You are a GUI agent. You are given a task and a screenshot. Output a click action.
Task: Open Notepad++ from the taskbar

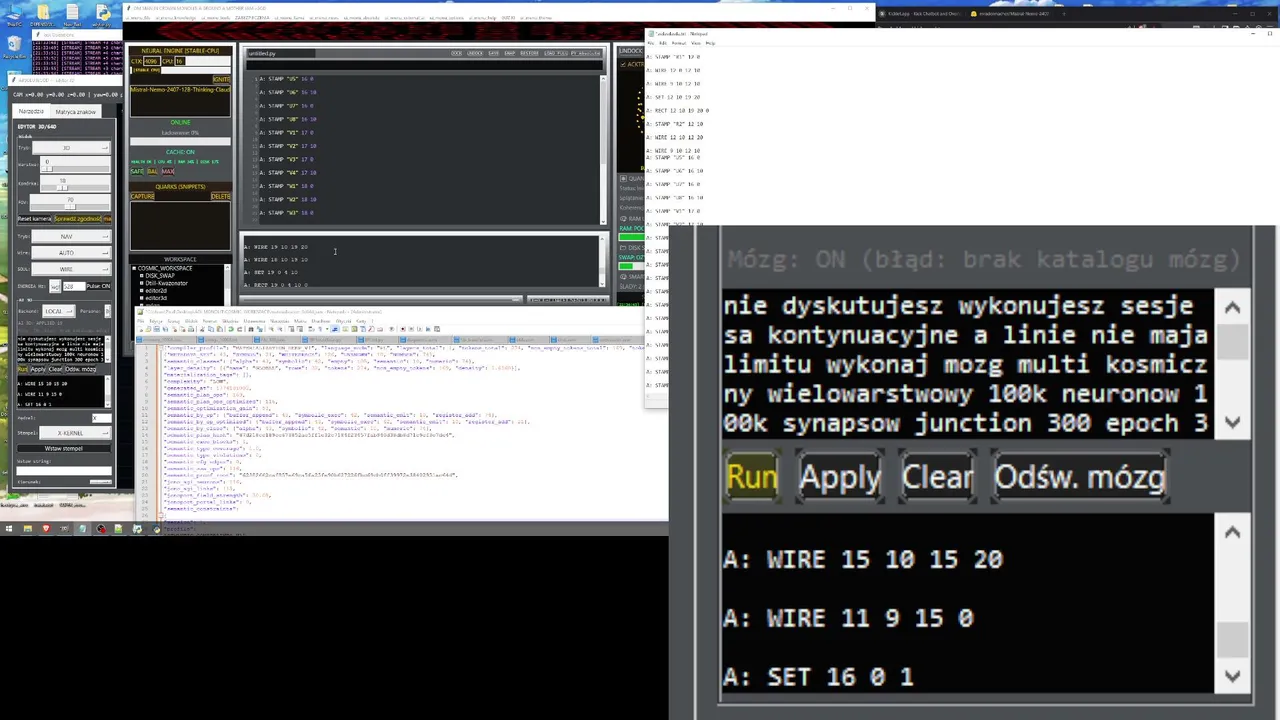click(x=118, y=528)
